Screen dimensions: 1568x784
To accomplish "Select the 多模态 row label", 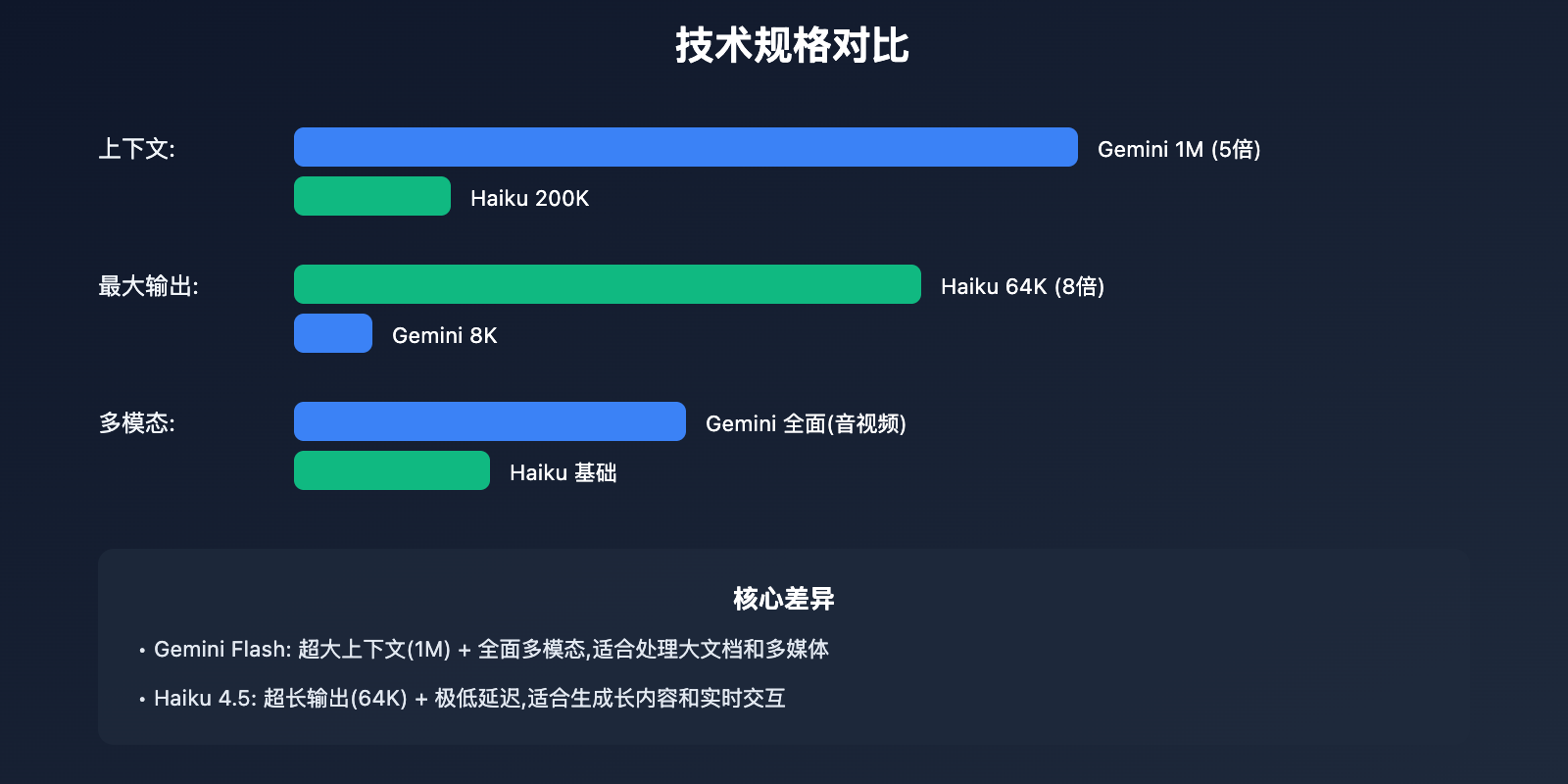I will coord(136,423).
